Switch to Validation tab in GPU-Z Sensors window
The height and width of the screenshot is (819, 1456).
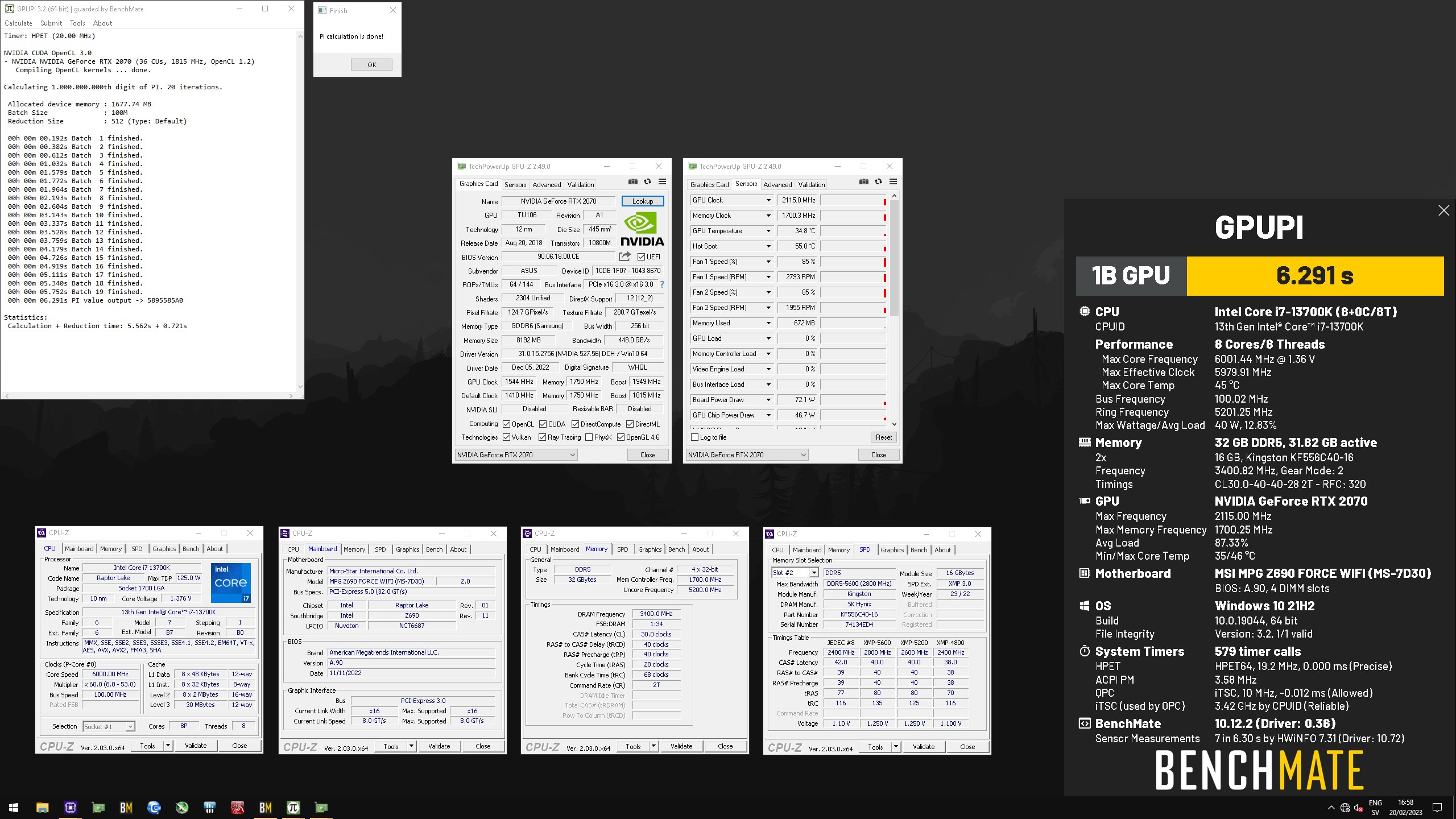(x=811, y=184)
